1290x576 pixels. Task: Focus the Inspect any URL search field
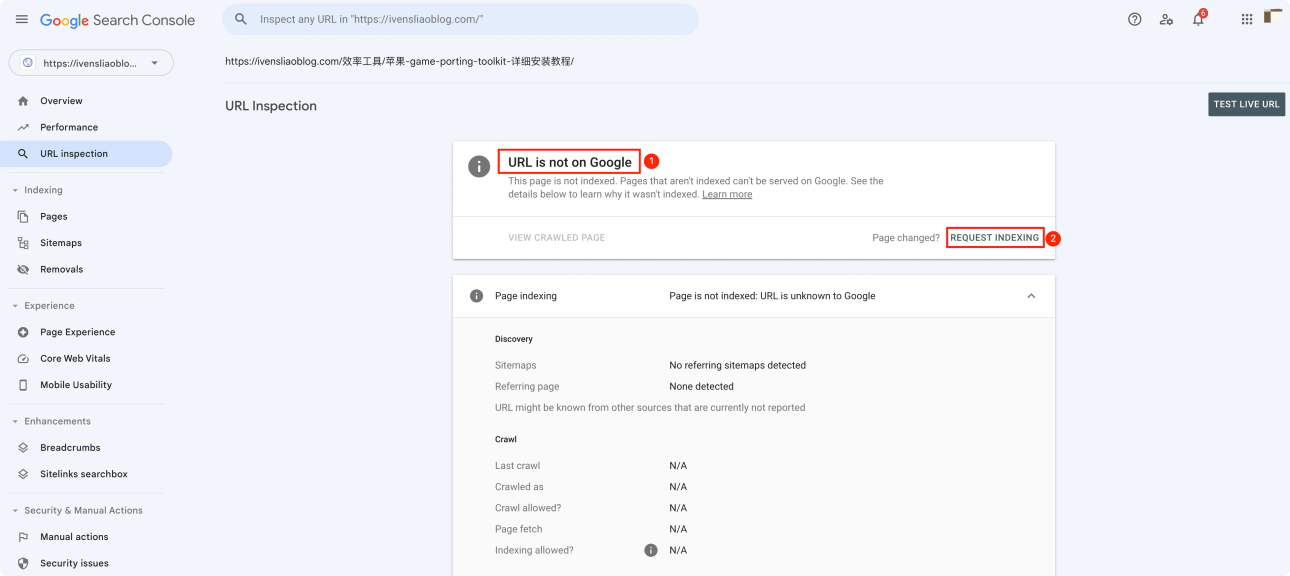tap(460, 19)
